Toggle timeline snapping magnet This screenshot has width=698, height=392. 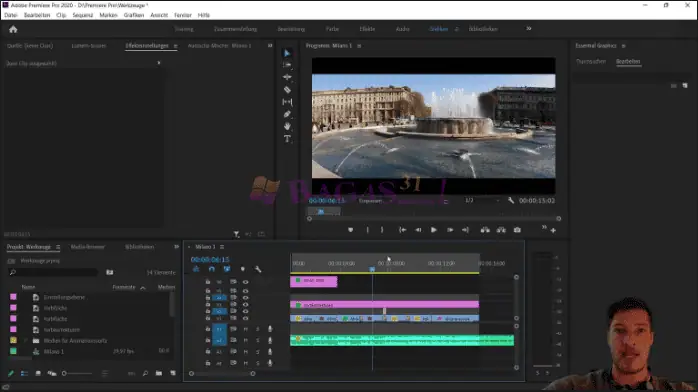coord(211,269)
